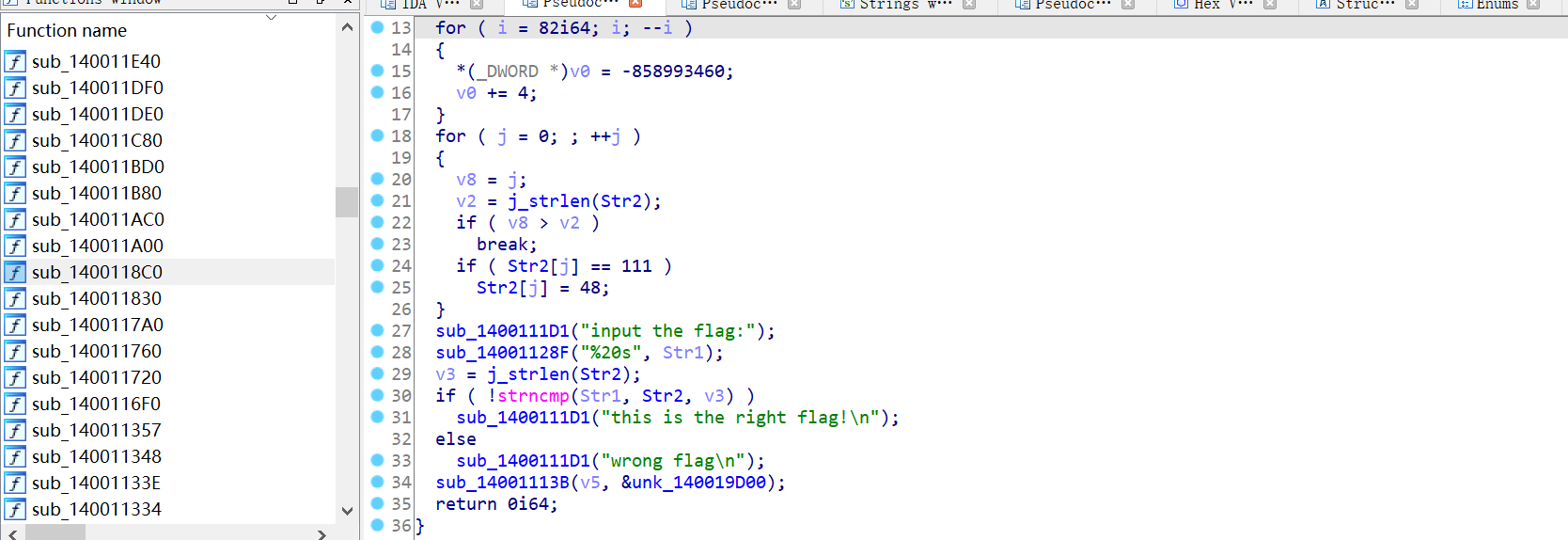This screenshot has width=1568, height=540.
Task: Close the Strings window tab
Action: click(968, 4)
